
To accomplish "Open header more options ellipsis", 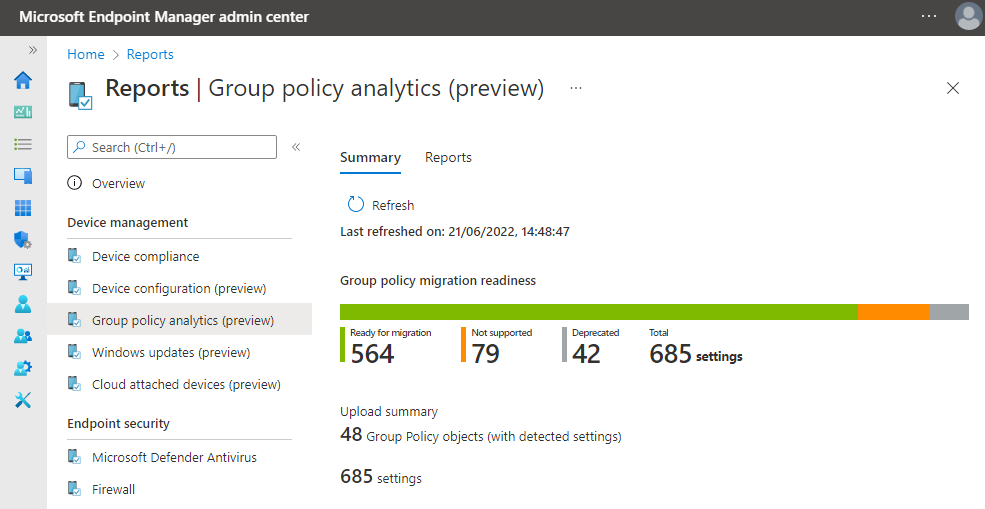I will click(x=928, y=16).
